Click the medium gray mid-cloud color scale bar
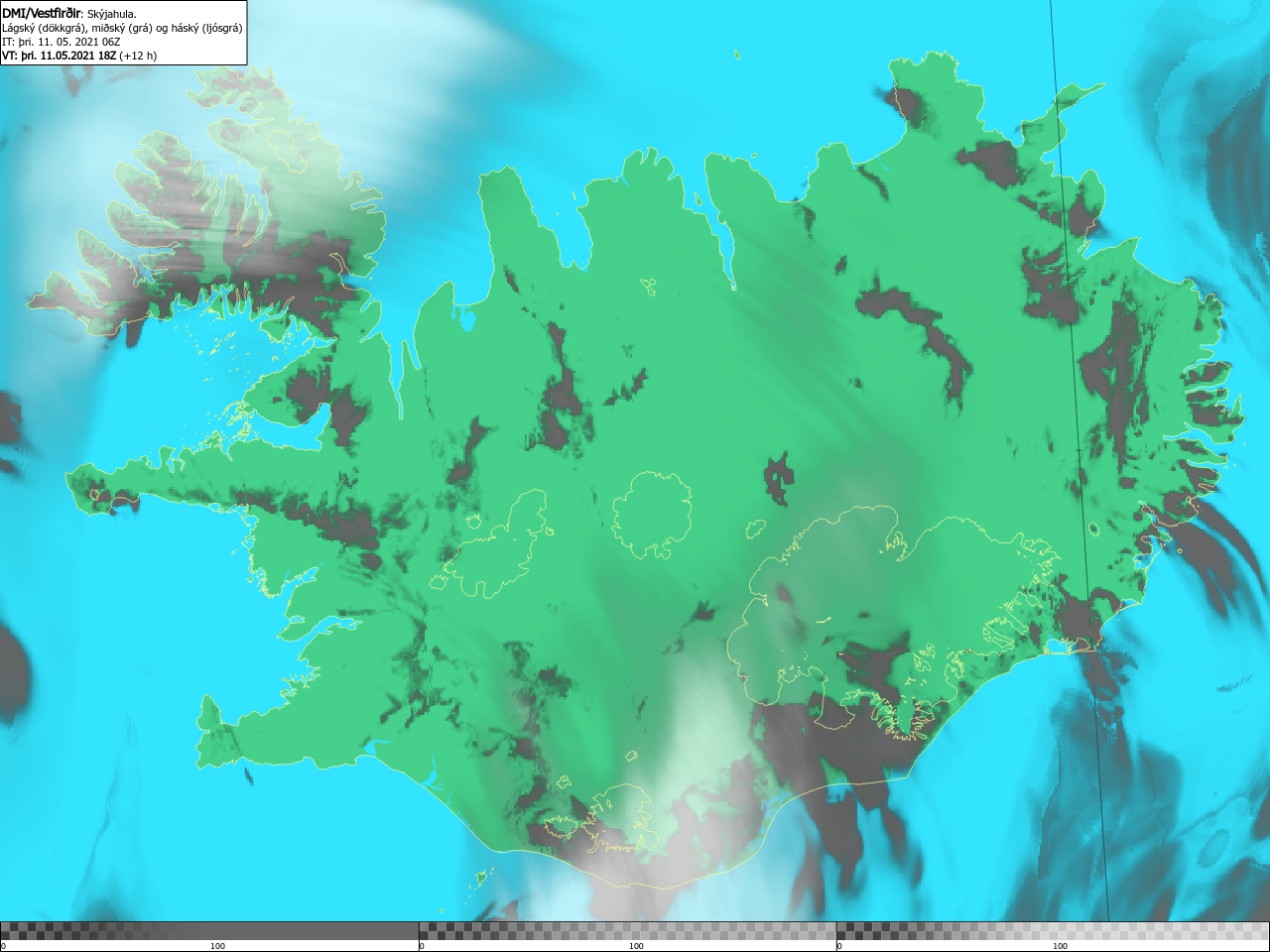 (627, 931)
